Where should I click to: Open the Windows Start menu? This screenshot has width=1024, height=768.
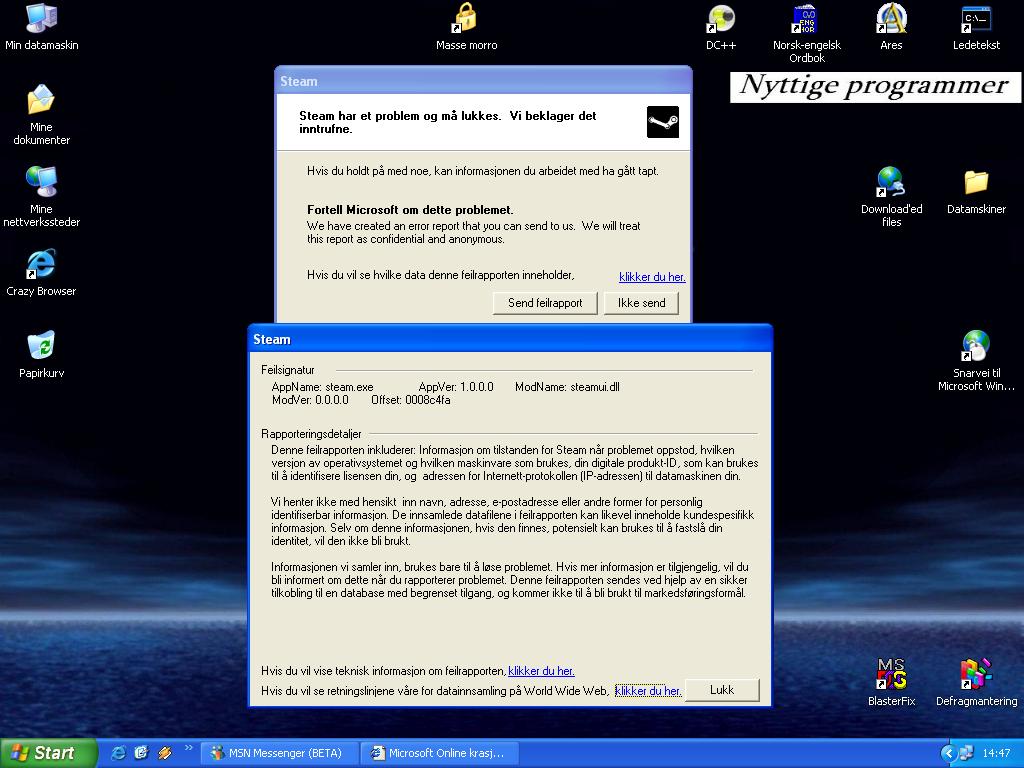coord(48,753)
